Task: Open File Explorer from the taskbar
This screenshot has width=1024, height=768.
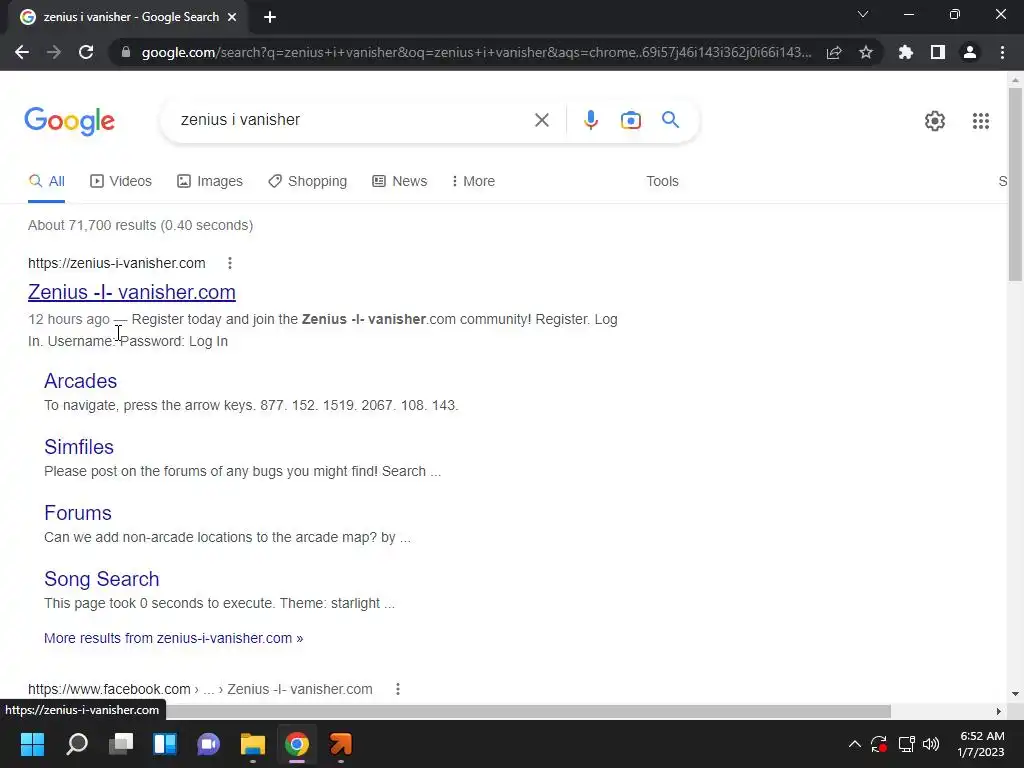Action: click(253, 744)
